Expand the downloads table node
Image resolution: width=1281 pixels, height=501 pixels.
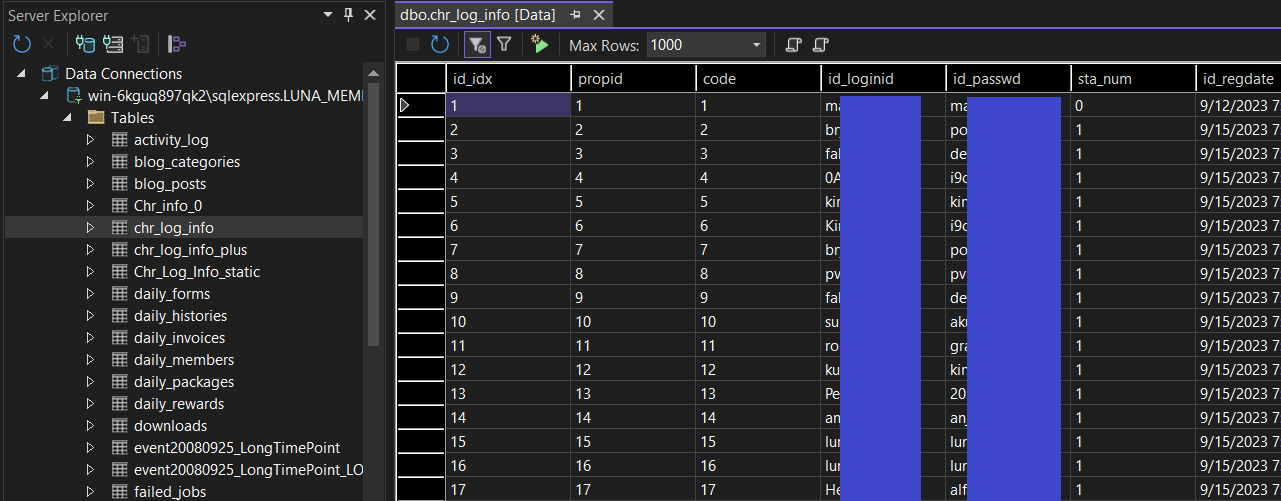point(90,426)
